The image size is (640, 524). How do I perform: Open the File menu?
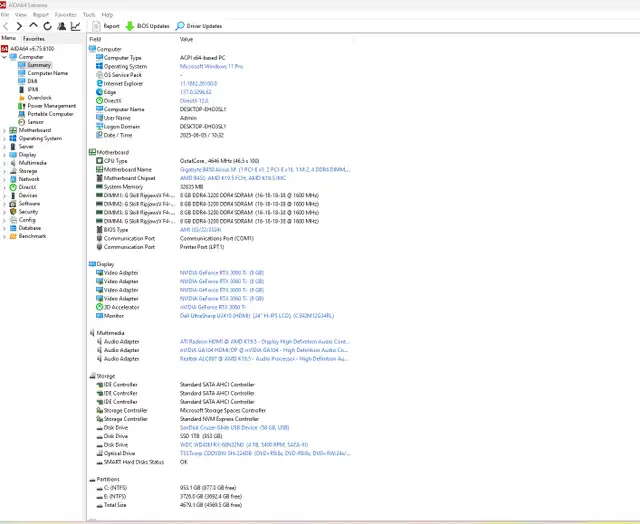(5, 15)
